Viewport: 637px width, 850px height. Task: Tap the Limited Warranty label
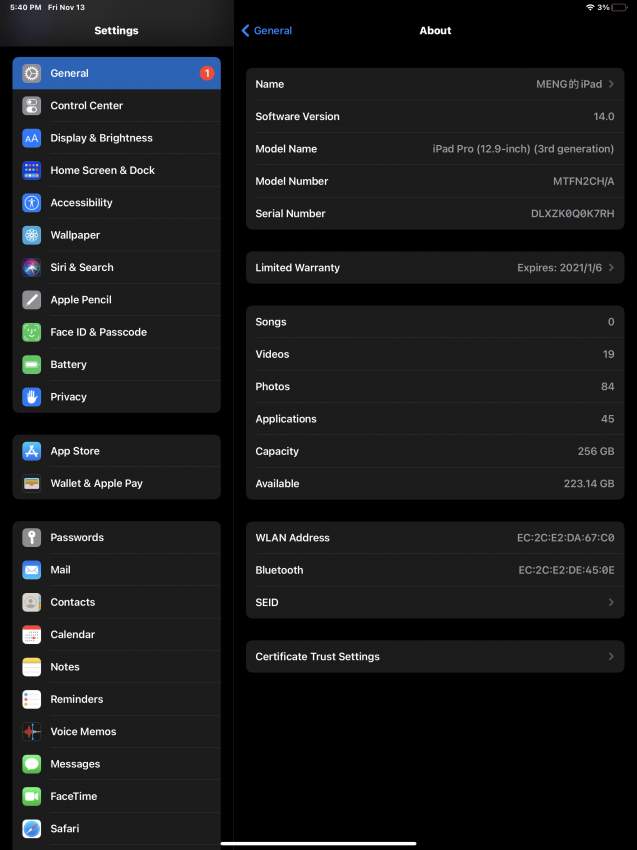[x=297, y=268]
